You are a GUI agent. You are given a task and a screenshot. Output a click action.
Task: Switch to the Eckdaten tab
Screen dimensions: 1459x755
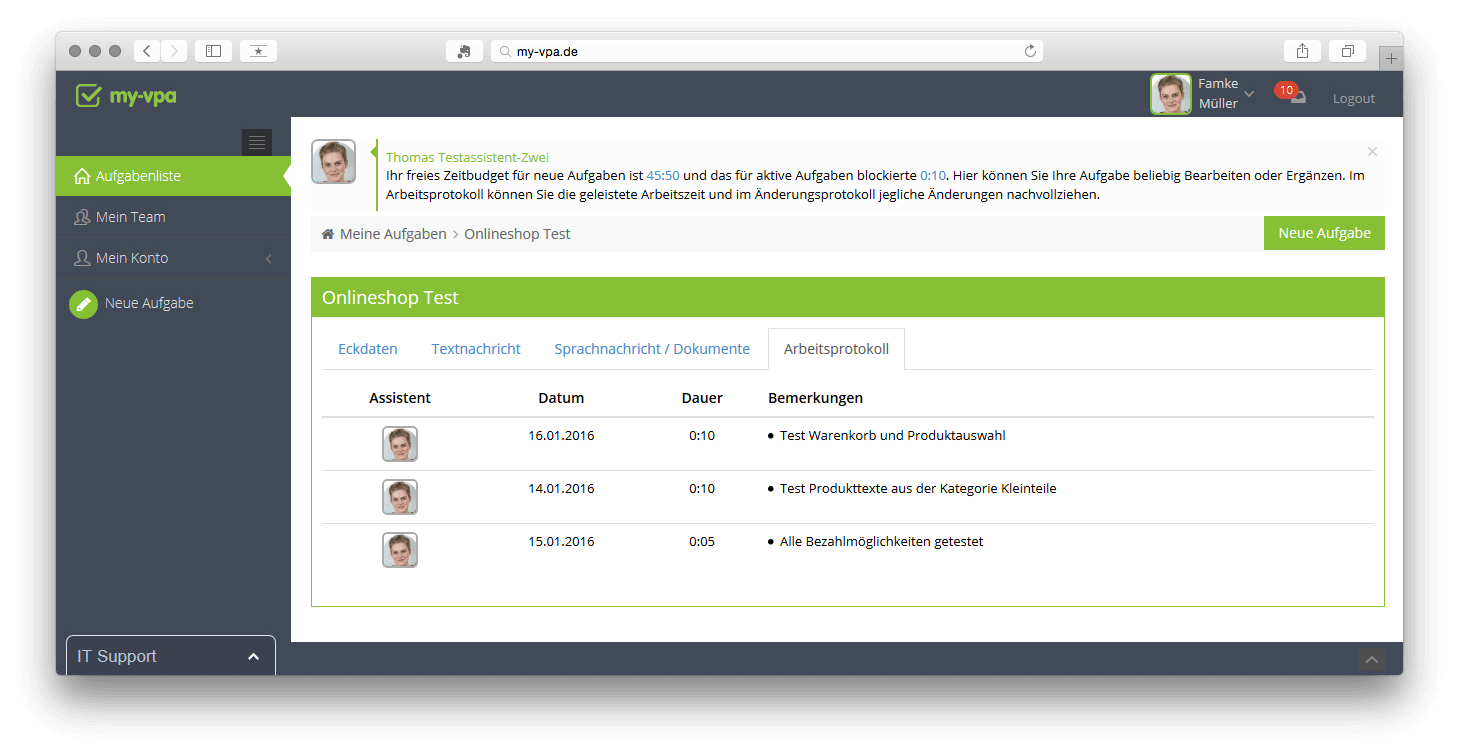(368, 349)
